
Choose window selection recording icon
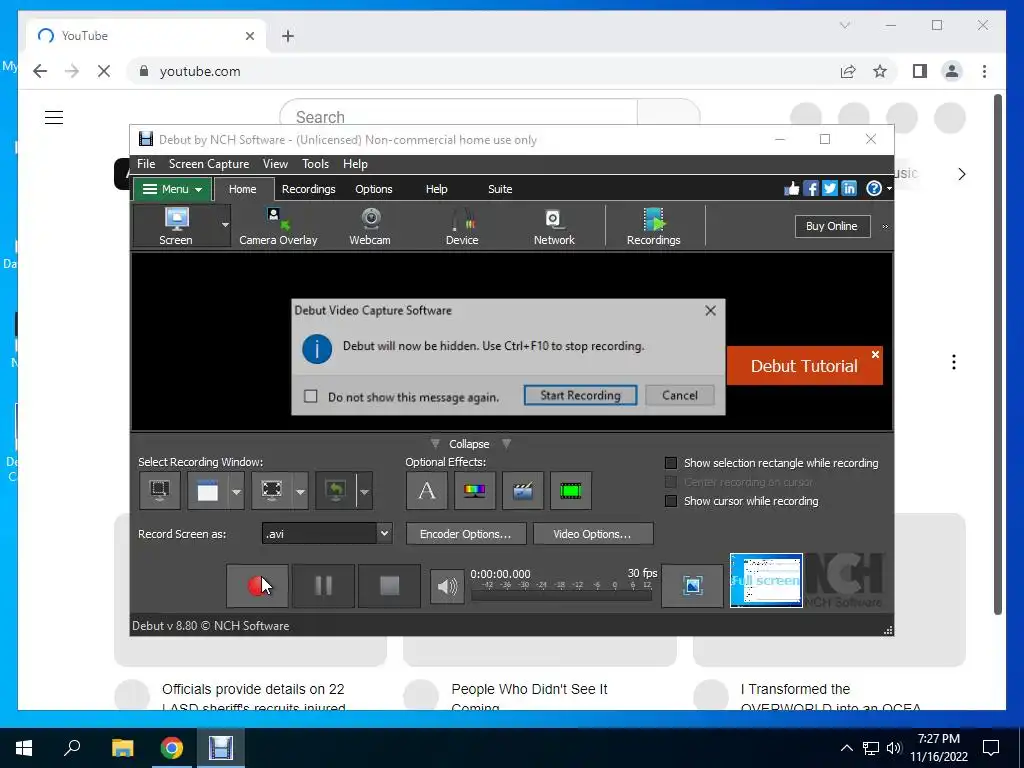(x=208, y=490)
